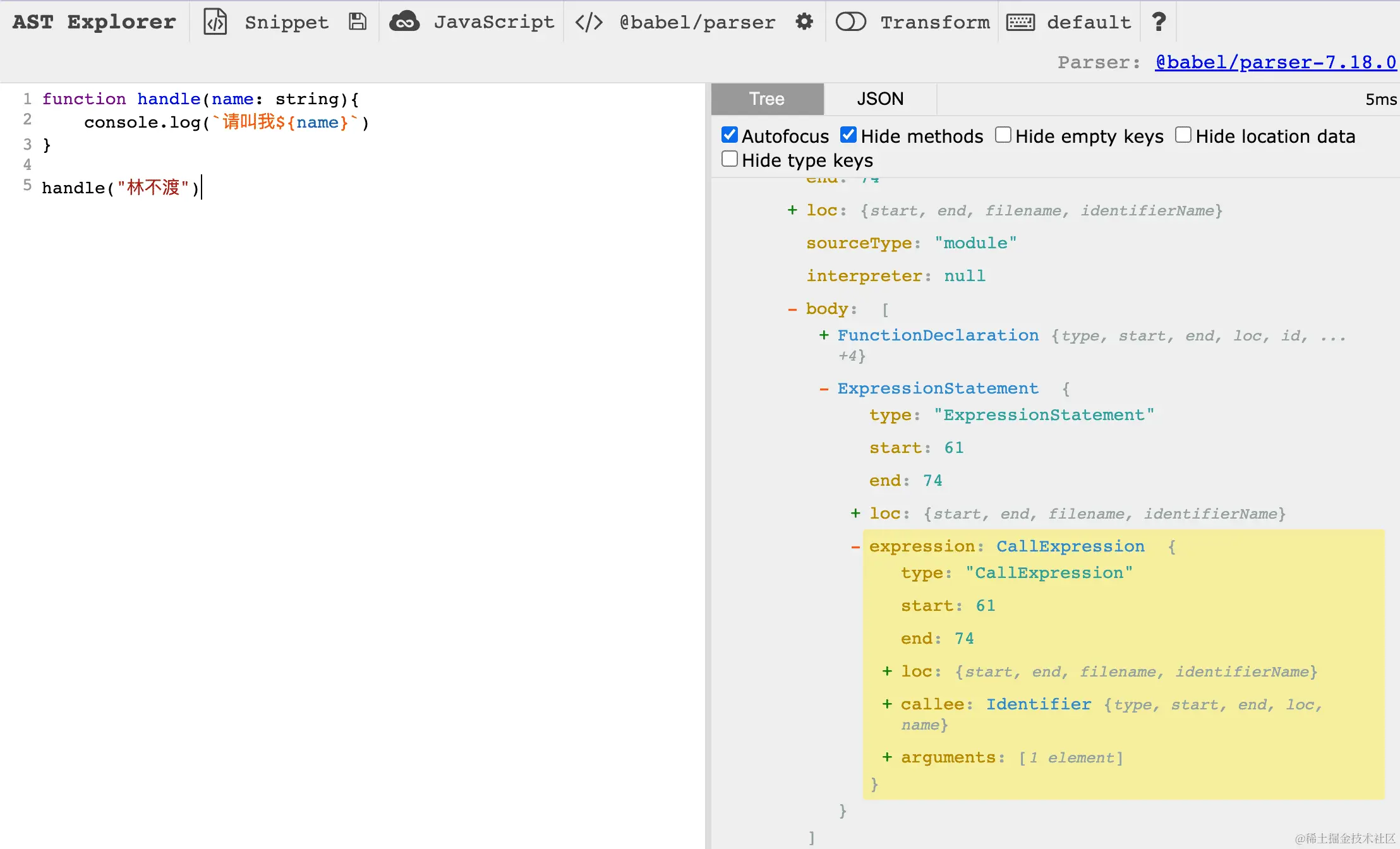Switch to the JSON tab
The height and width of the screenshot is (849, 1400).
click(879, 99)
